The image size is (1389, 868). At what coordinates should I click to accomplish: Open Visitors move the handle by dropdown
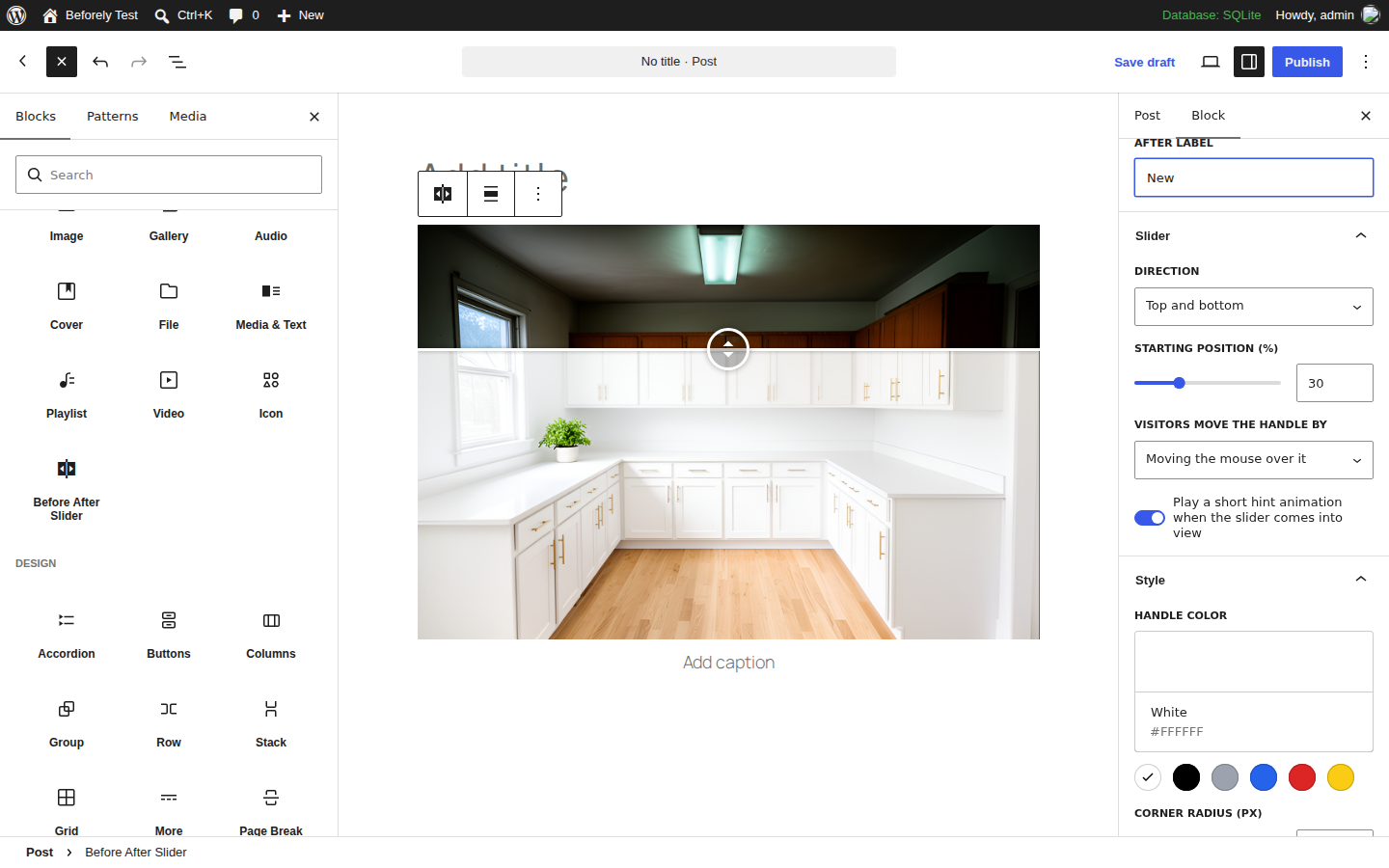coord(1254,460)
